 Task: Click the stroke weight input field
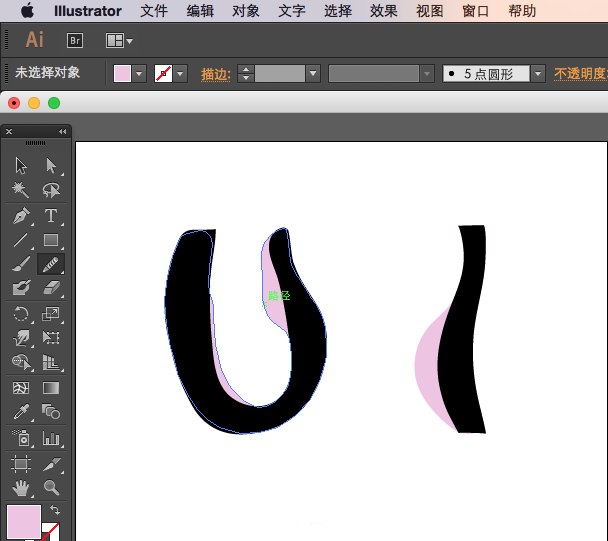pos(280,73)
